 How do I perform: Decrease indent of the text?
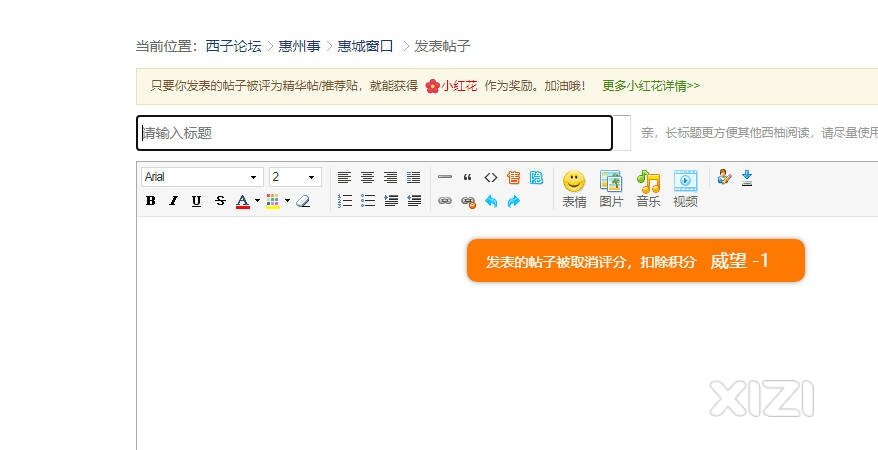(x=414, y=200)
